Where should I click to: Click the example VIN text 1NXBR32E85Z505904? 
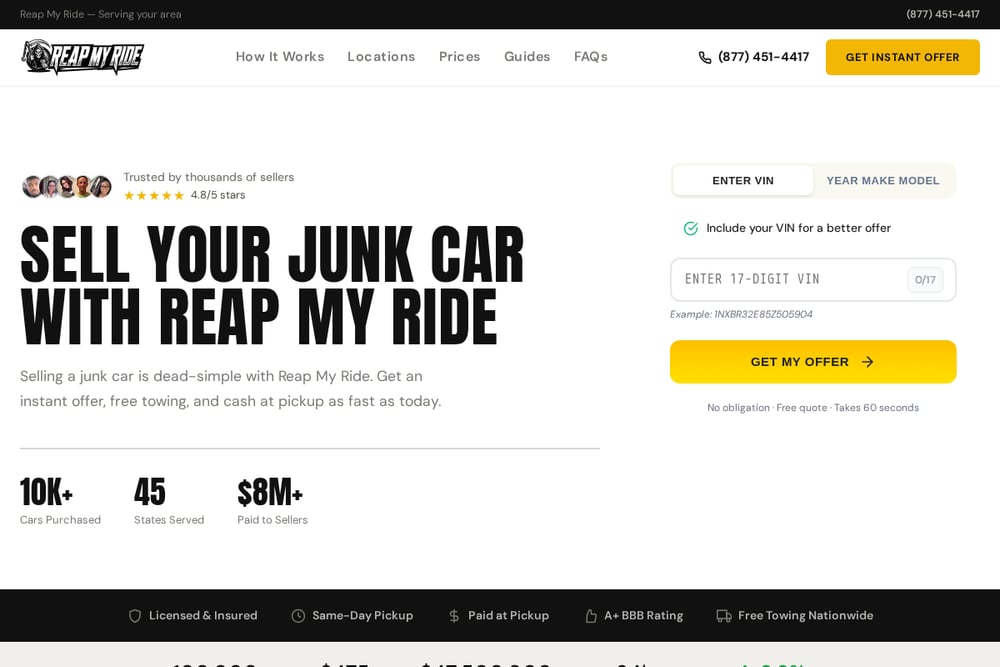763,314
